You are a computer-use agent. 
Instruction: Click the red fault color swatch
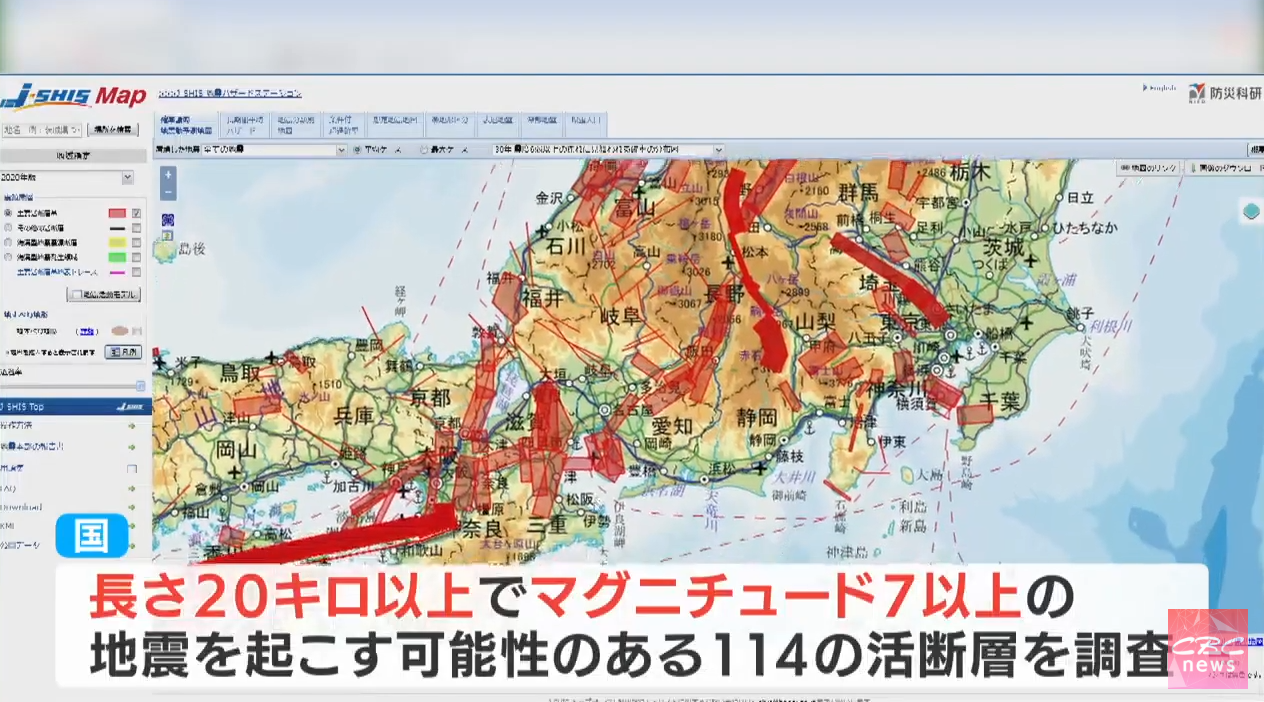(x=116, y=213)
